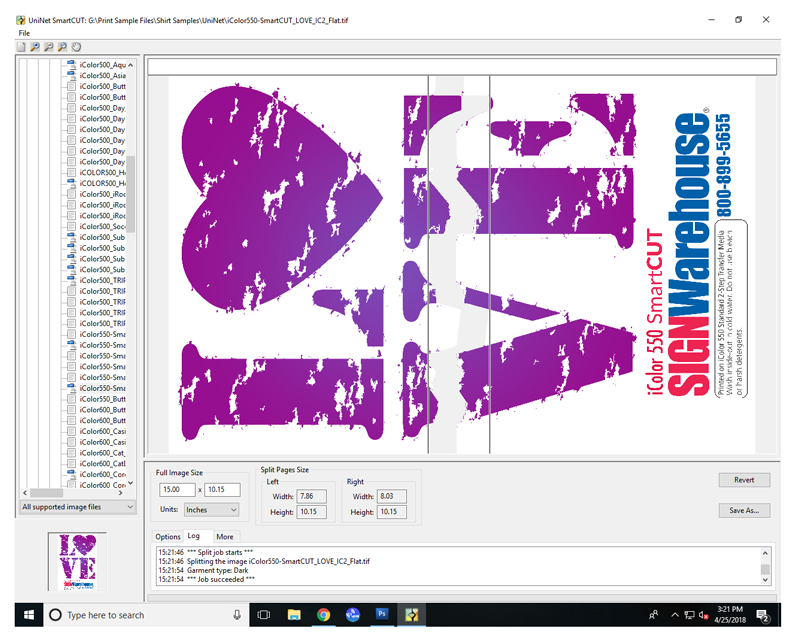
Task: Launch Google Chrome from the taskbar
Action: (x=324, y=615)
